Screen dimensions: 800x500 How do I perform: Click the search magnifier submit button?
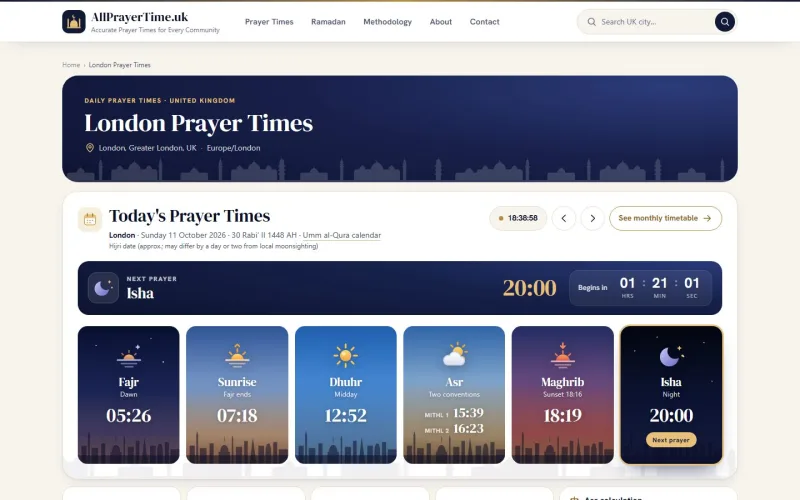click(x=724, y=22)
